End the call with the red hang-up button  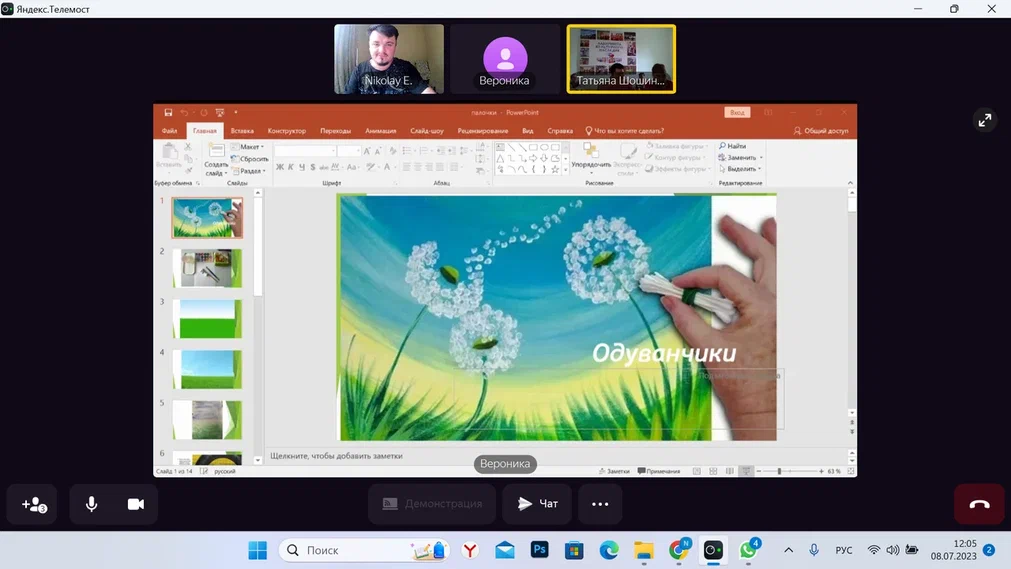(979, 505)
